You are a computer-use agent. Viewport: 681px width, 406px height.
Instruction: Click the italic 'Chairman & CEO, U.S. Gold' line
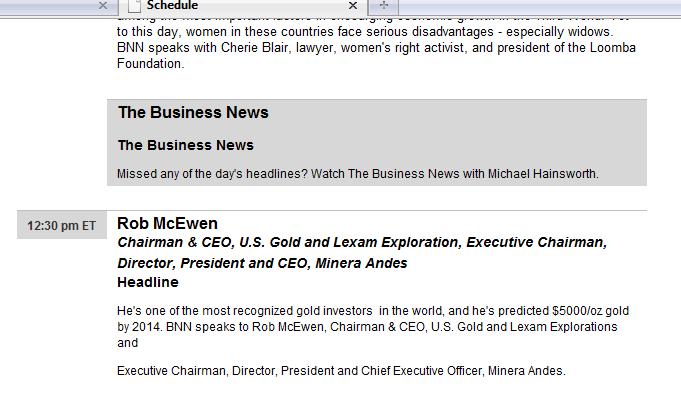(x=362, y=243)
